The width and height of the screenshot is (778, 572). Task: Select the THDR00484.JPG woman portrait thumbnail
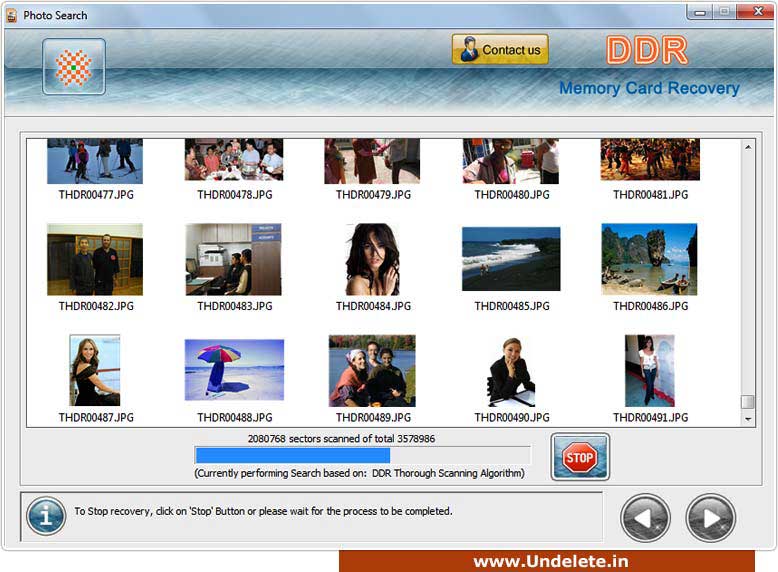[372, 259]
